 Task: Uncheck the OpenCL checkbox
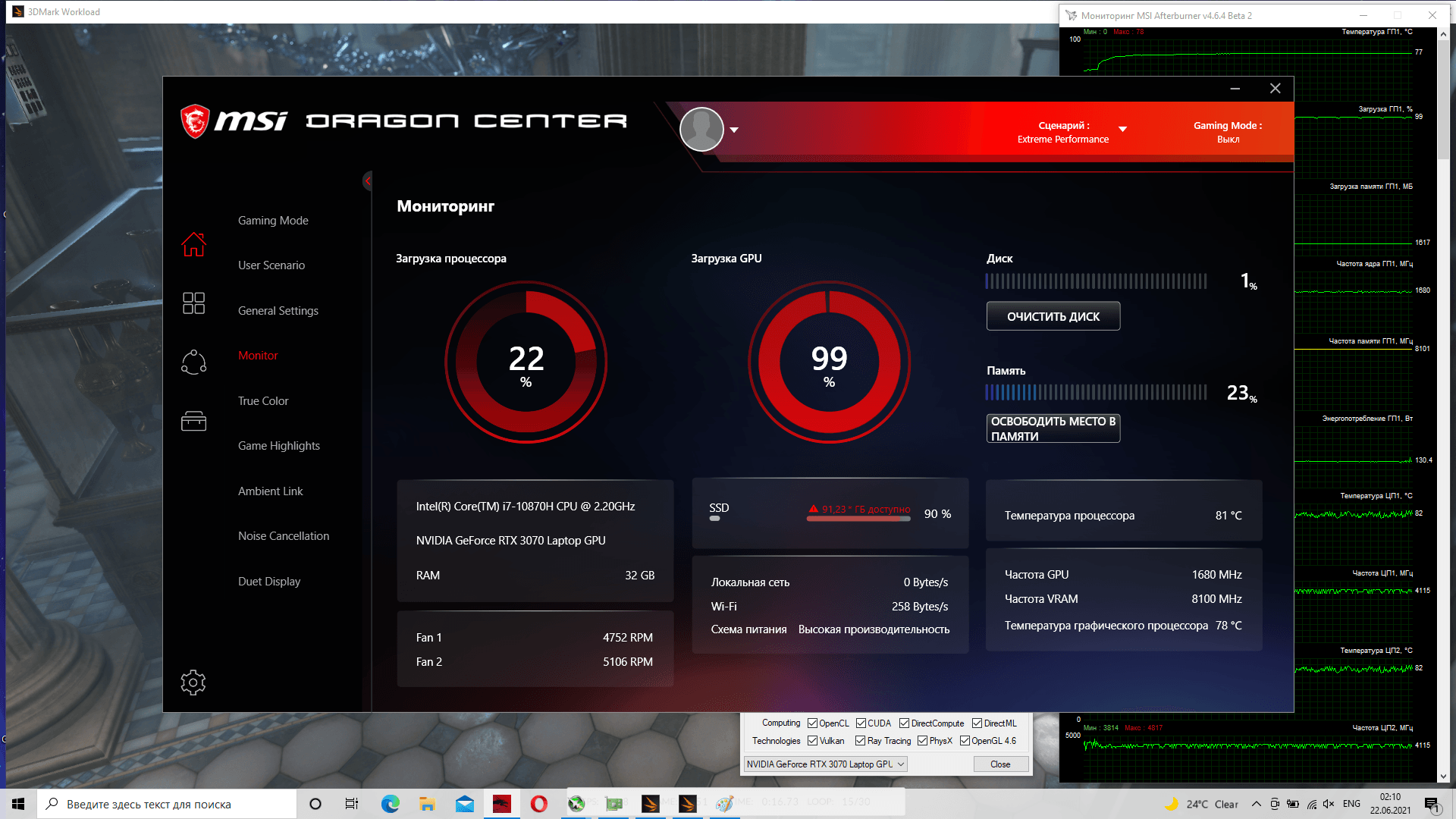[x=812, y=723]
